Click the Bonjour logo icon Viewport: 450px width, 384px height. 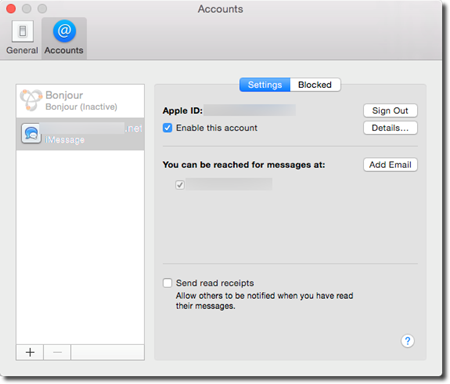point(31,100)
